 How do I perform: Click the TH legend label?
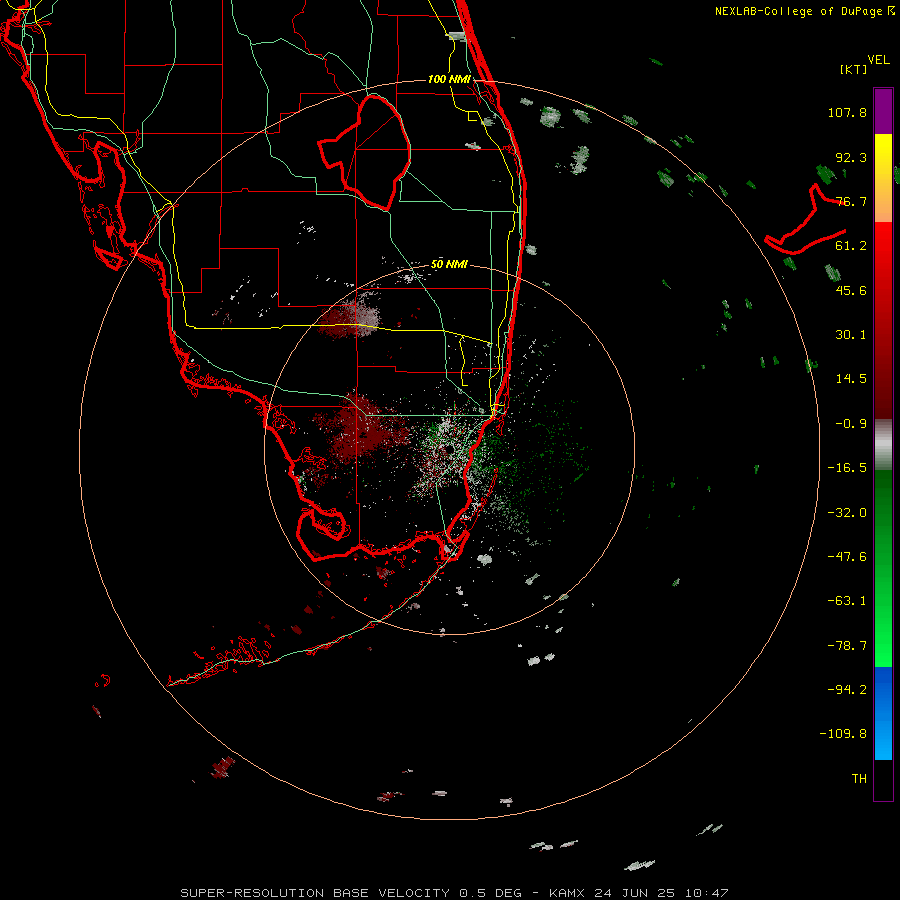[x=859, y=779]
